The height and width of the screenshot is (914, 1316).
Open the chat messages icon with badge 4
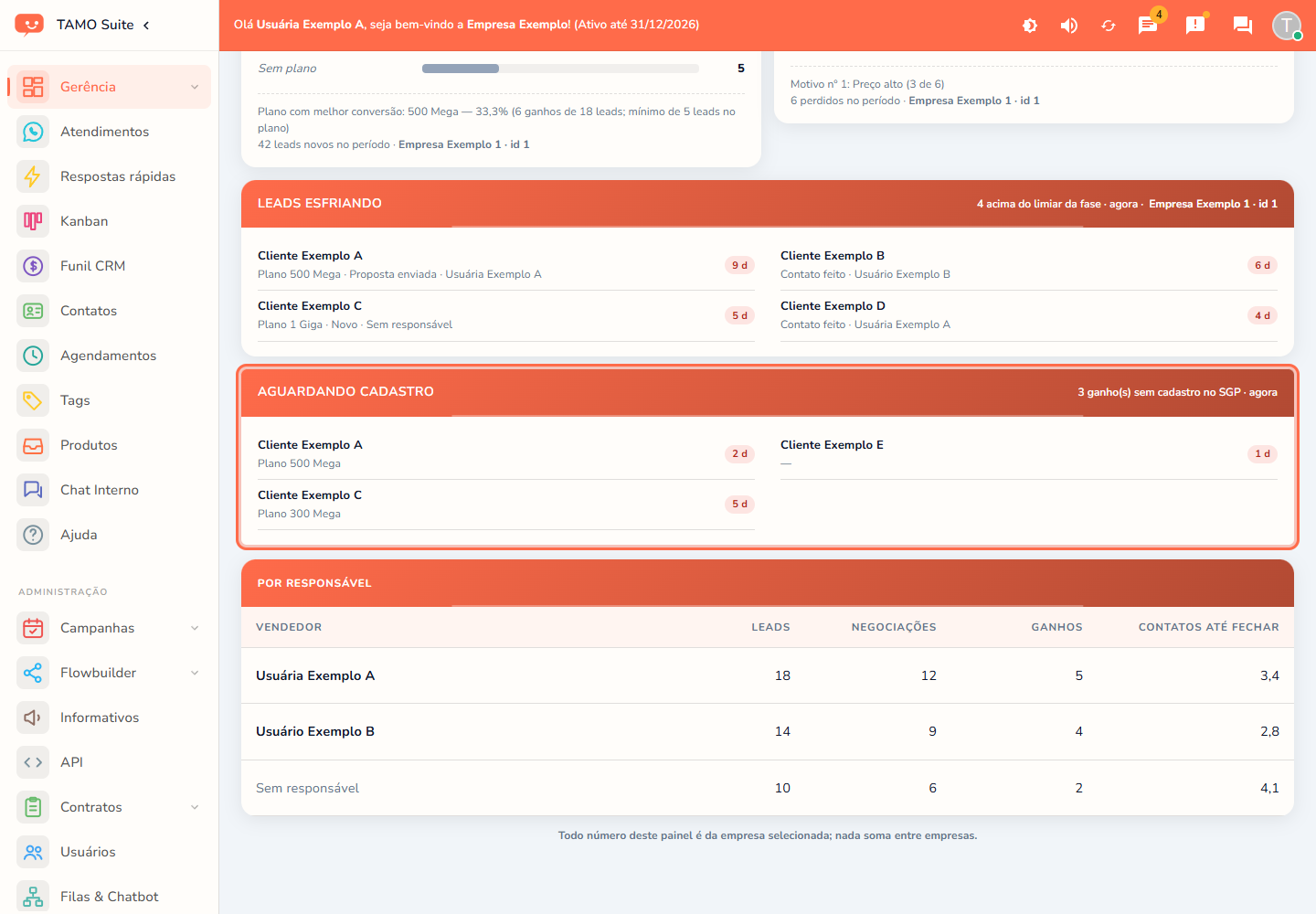click(1148, 25)
